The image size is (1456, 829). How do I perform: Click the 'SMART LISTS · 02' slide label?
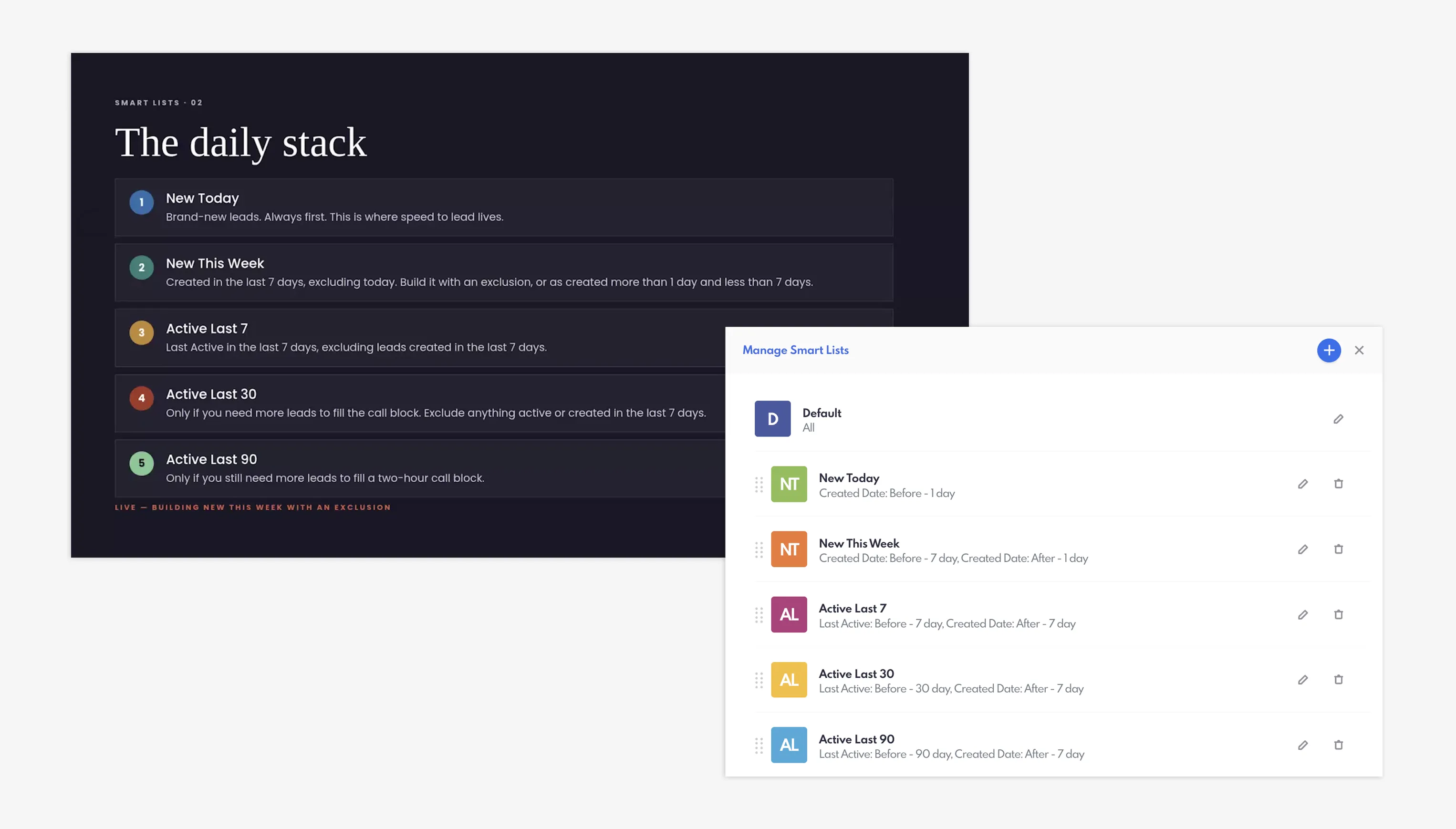(158, 103)
